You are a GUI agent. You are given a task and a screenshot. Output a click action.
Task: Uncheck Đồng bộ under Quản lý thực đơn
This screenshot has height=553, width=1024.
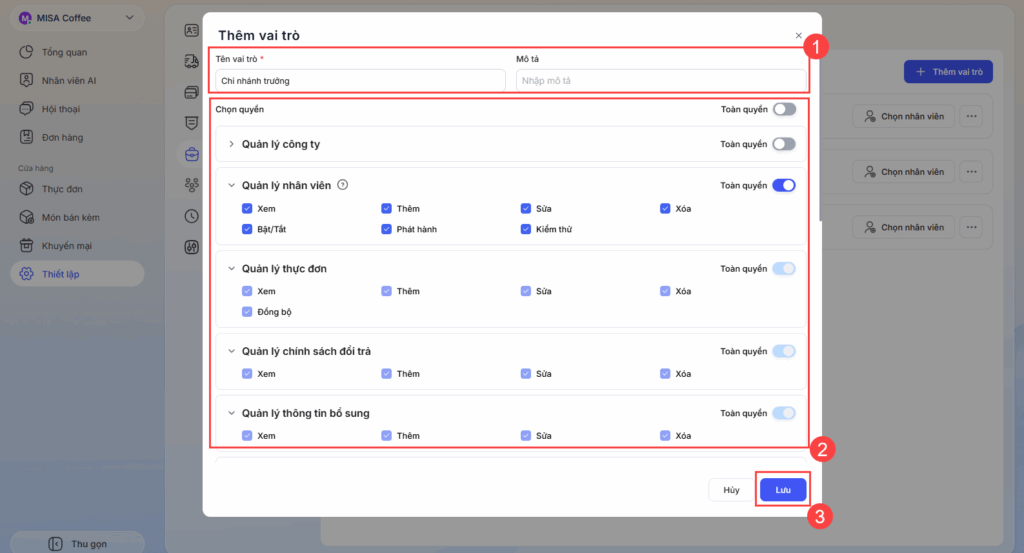pyautogui.click(x=247, y=312)
